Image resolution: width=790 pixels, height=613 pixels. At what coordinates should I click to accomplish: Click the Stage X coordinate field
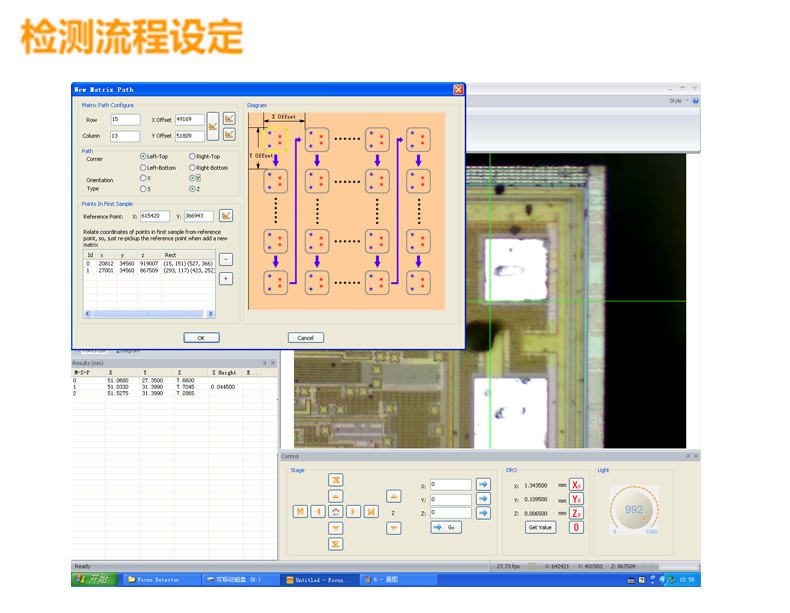[451, 485]
